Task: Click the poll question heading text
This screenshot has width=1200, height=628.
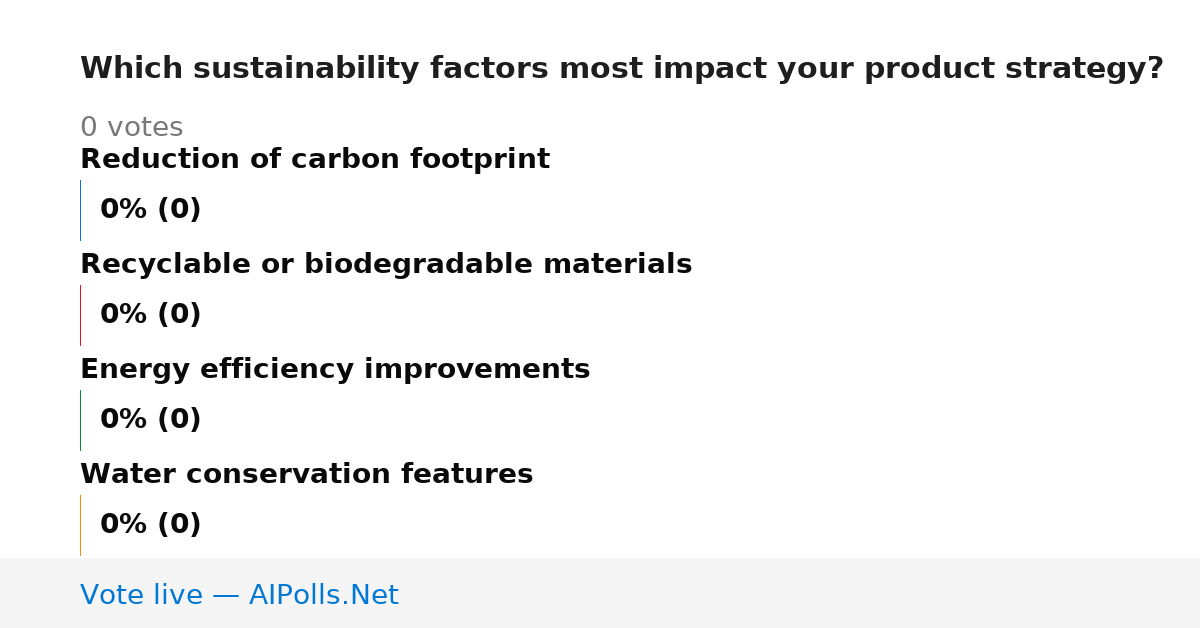Action: (622, 69)
